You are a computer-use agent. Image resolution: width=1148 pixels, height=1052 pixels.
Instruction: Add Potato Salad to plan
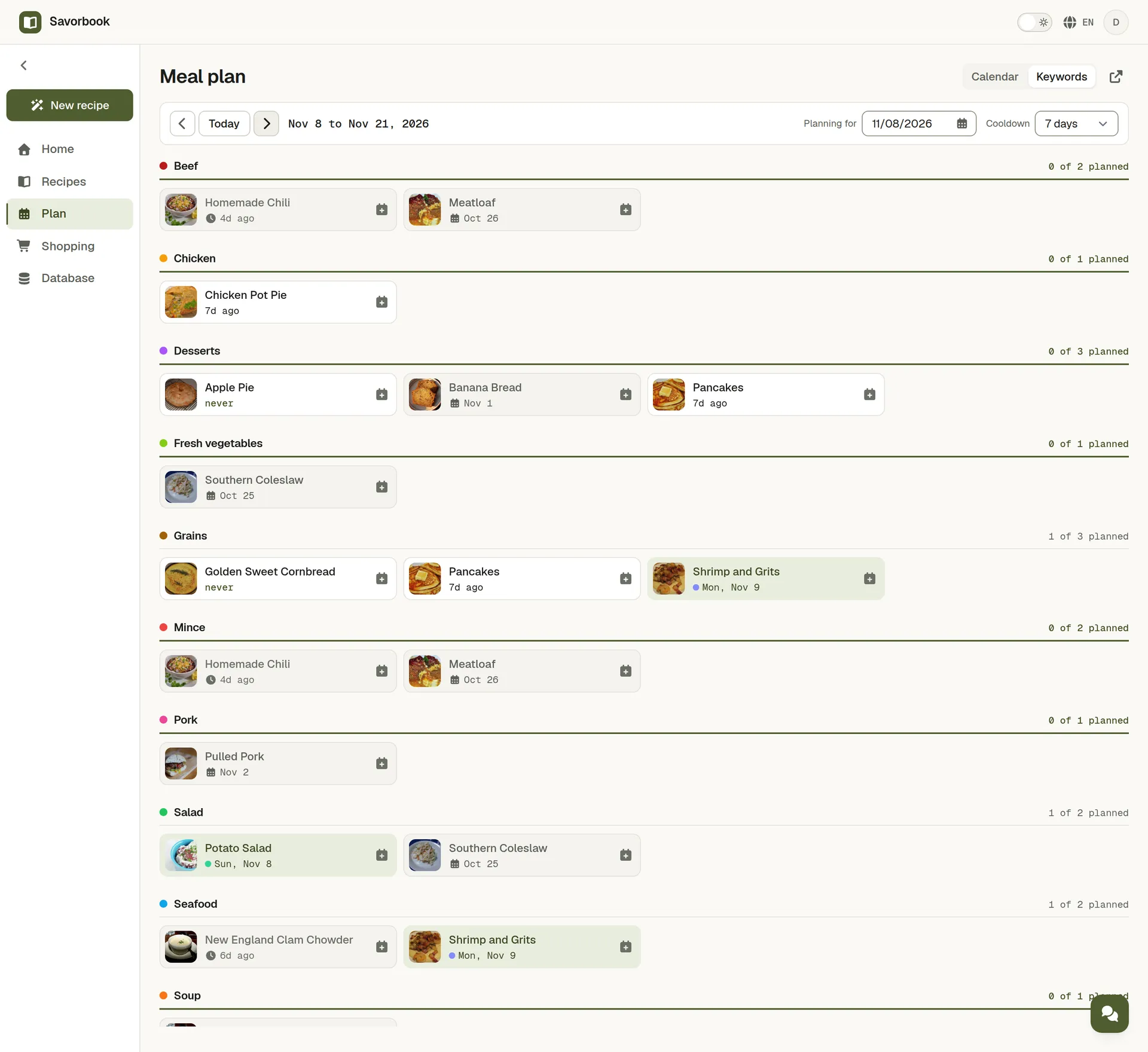(381, 855)
